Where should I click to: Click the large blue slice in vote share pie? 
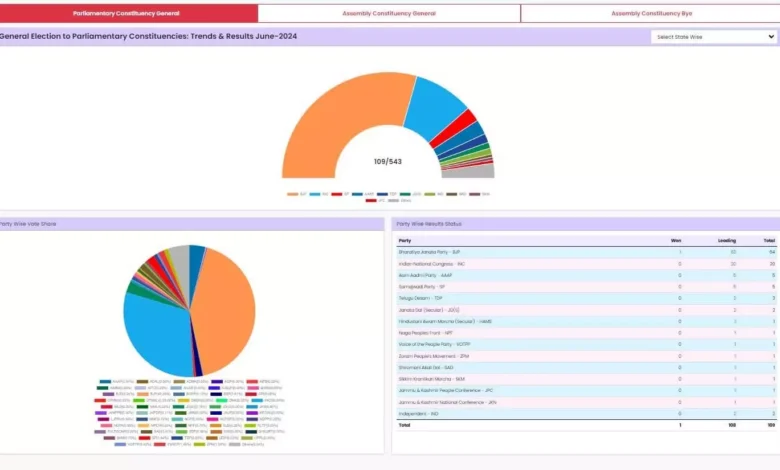click(154, 333)
